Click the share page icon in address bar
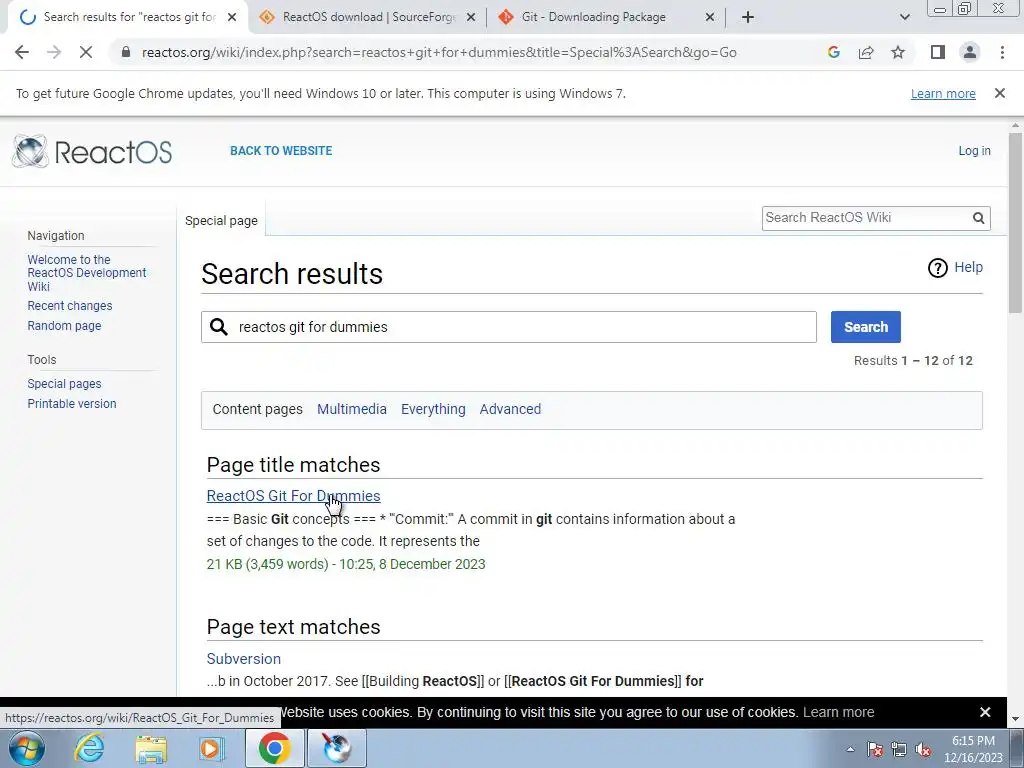 (x=866, y=52)
